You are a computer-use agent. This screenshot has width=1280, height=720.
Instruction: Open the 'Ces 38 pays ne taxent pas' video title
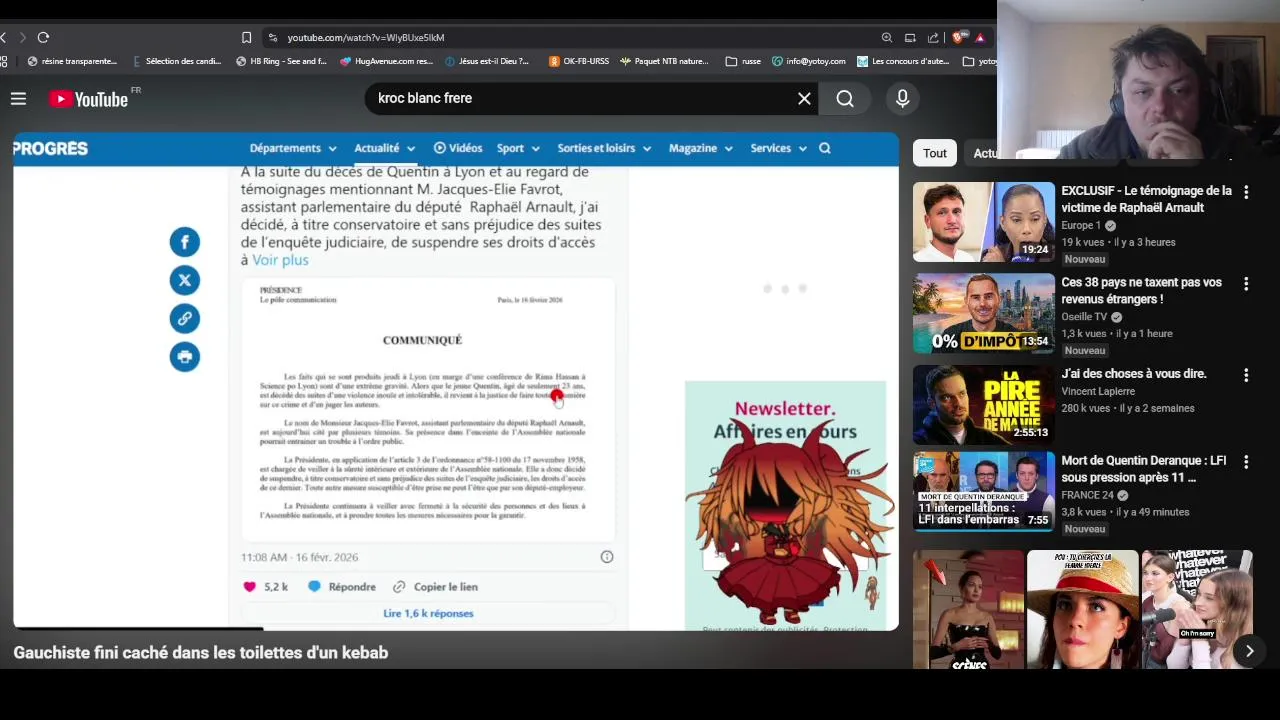coord(1142,291)
